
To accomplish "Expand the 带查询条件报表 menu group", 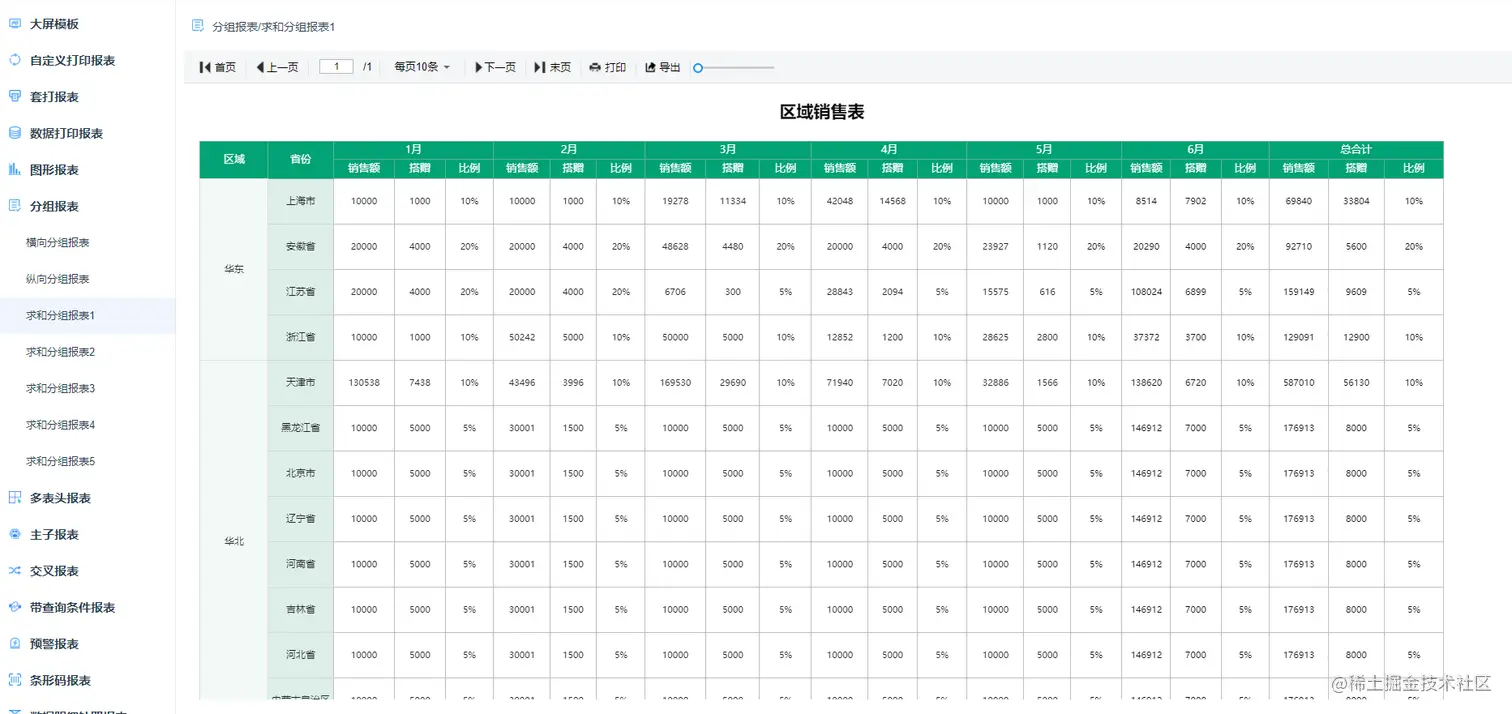I will click(x=87, y=607).
